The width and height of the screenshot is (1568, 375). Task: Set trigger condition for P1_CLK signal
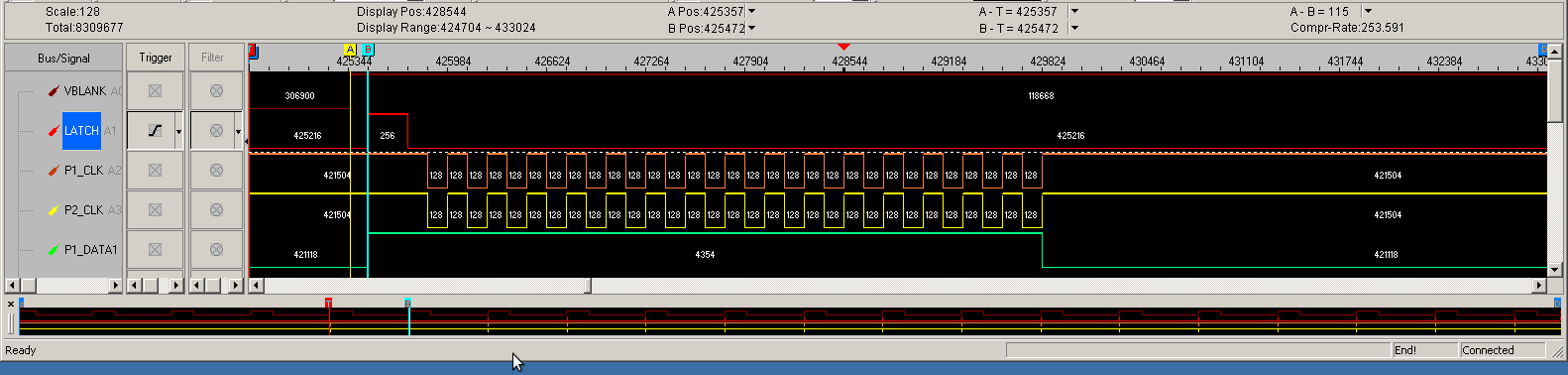tap(155, 170)
